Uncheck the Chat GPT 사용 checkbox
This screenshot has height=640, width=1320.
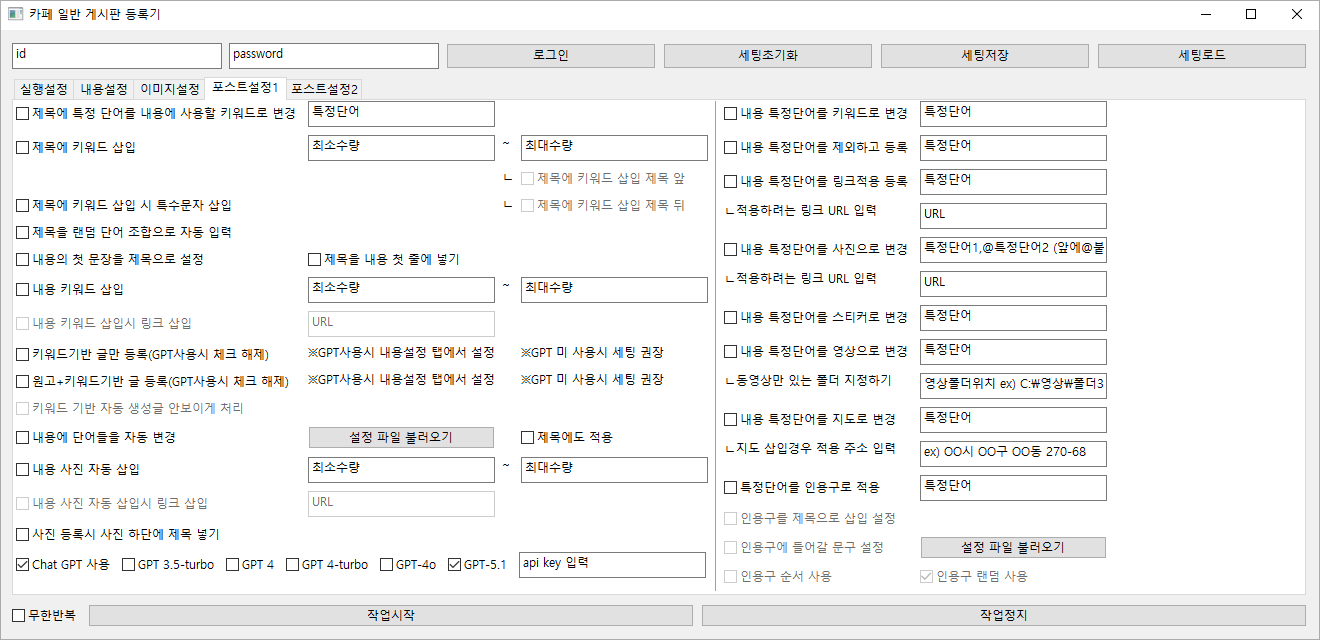click(x=23, y=565)
